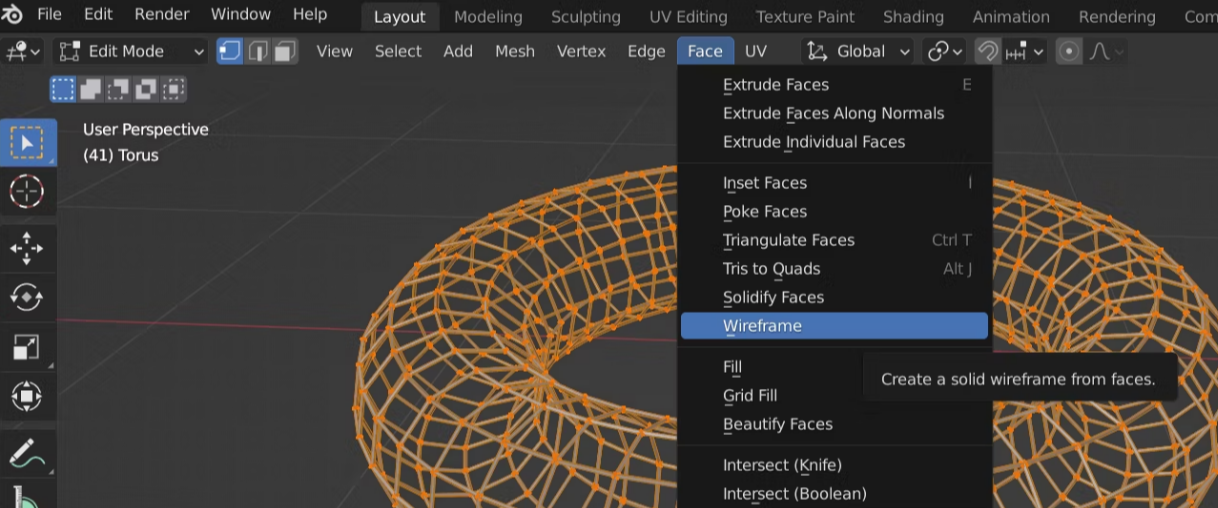Viewport: 1218px width, 508px height.
Task: Set selection mode to extend
Action: pyautogui.click(x=91, y=90)
